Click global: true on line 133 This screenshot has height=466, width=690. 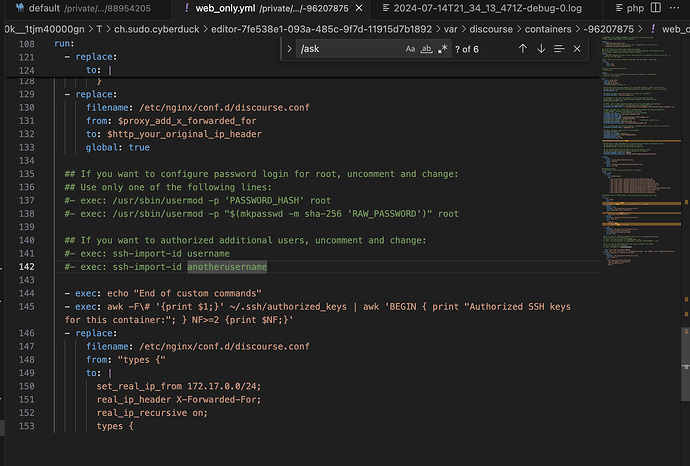[118, 147]
